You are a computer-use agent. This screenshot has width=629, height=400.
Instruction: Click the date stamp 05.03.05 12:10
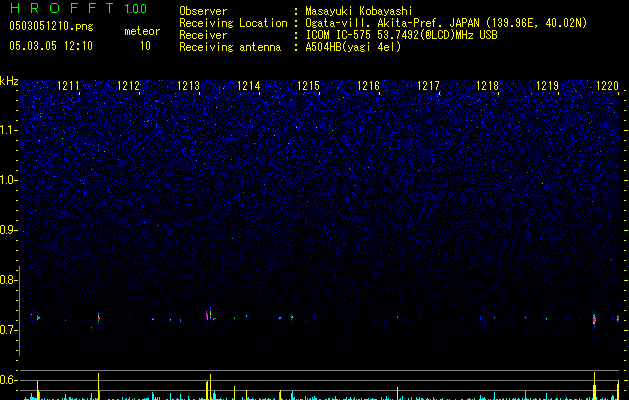51,46
